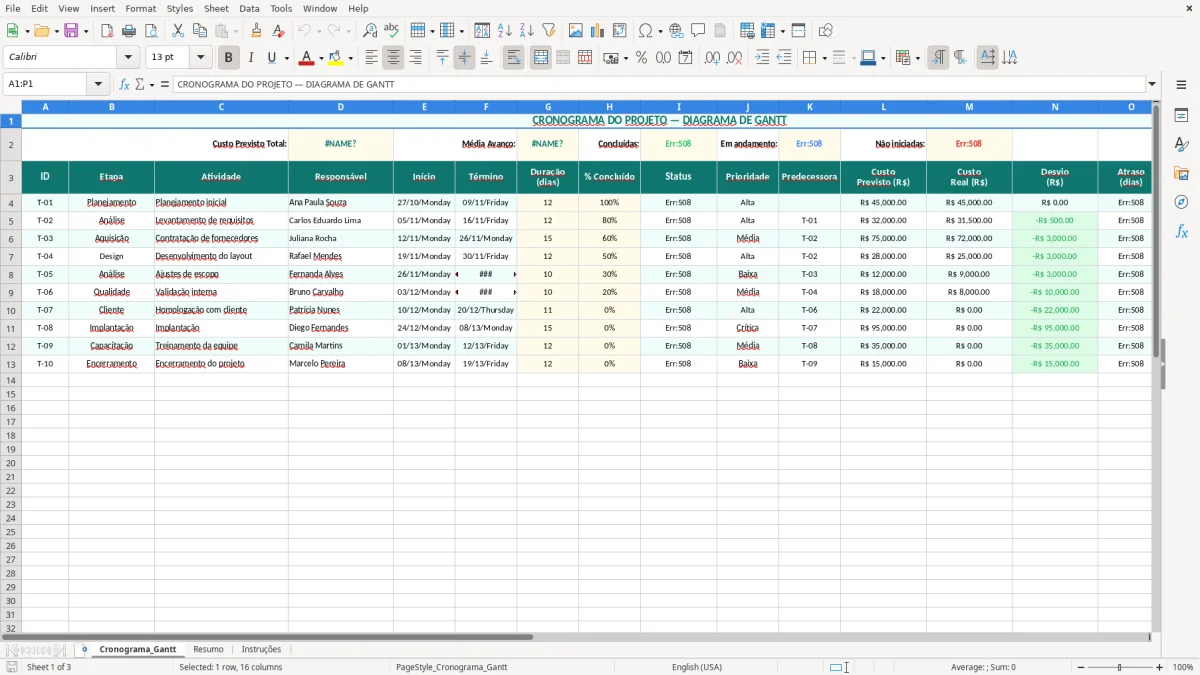Open the sidebar Styles panel

1181,144
